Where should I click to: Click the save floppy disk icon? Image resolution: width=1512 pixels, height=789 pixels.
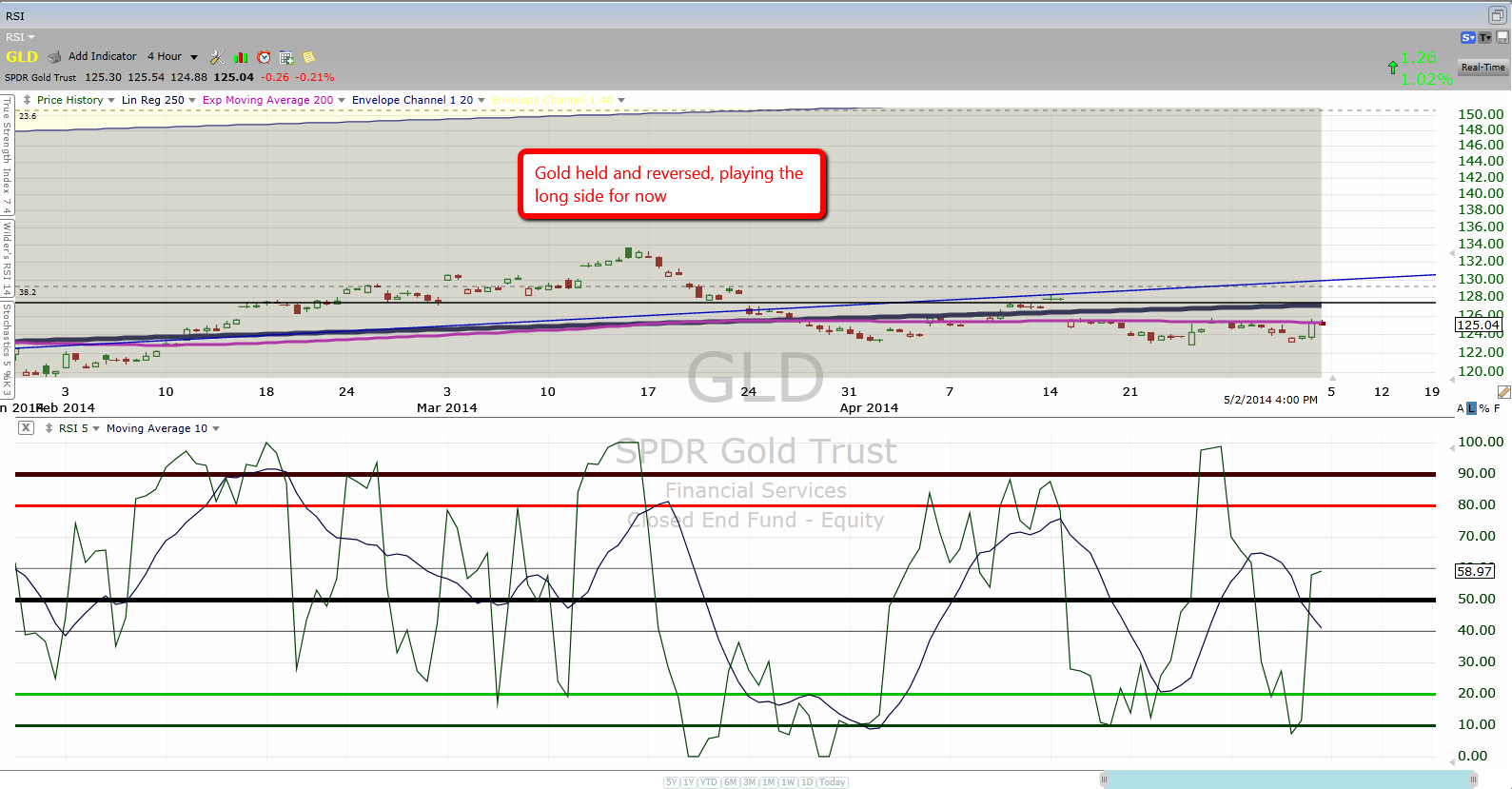pyautogui.click(x=1502, y=37)
